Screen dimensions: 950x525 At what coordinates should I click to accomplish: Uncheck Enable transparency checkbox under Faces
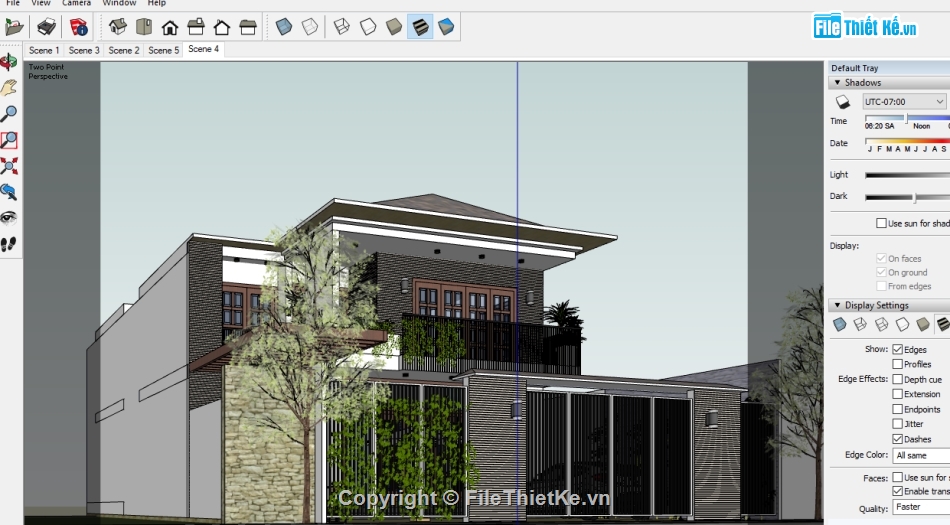pyautogui.click(x=897, y=491)
